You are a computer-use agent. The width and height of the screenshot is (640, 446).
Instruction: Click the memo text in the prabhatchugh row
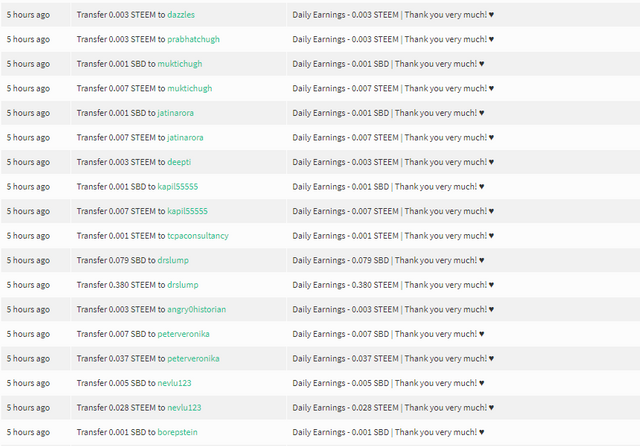393,39
